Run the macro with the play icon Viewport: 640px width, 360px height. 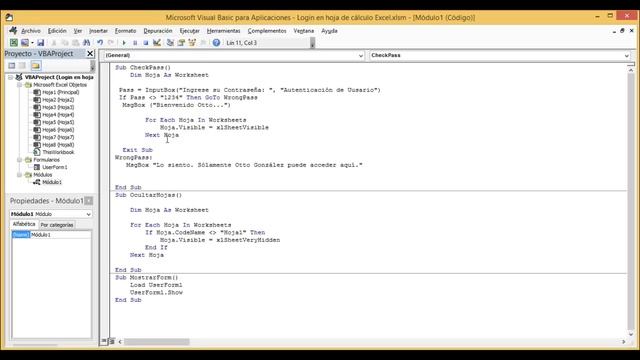click(124, 42)
